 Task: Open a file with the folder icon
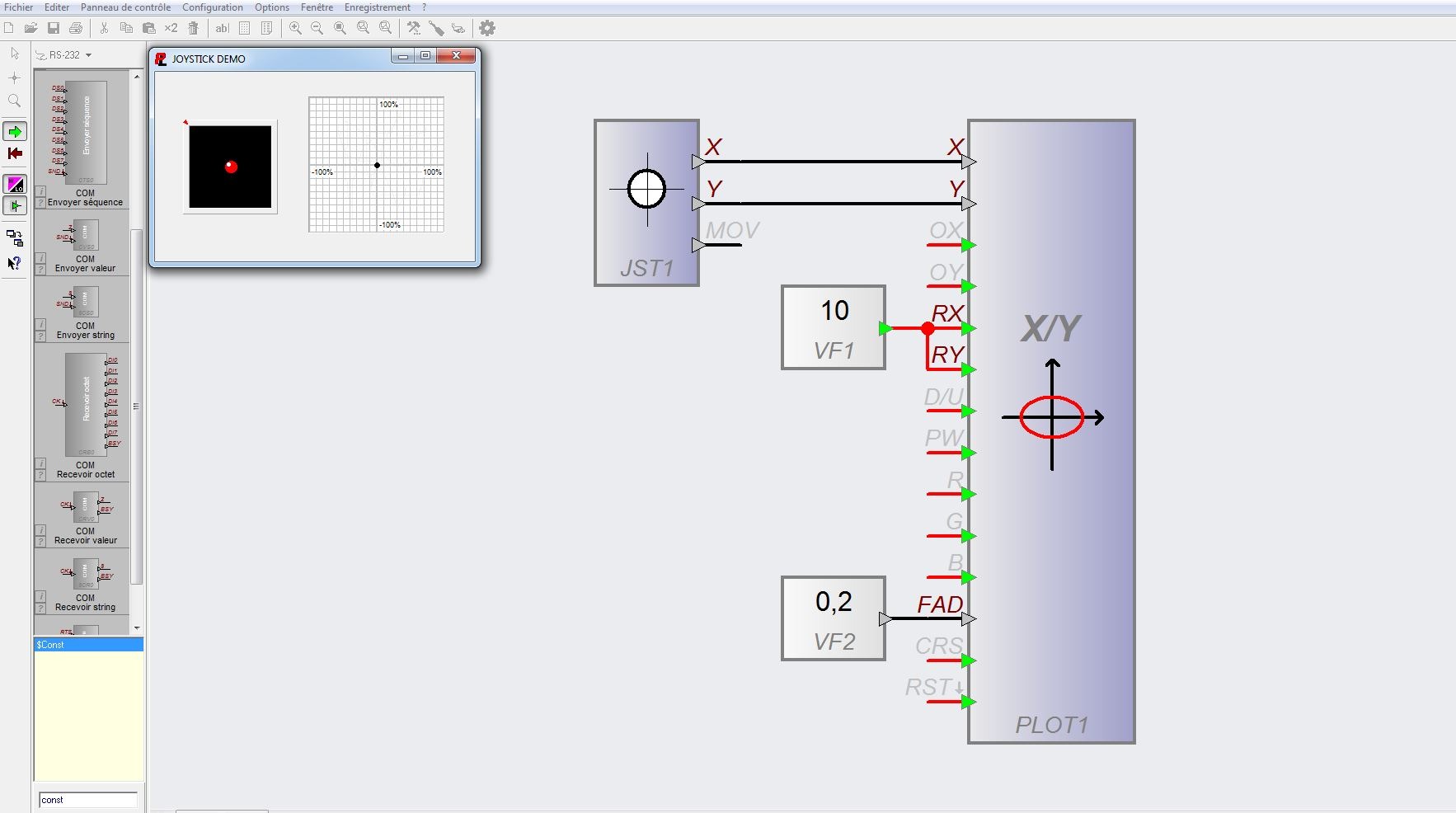(x=31, y=28)
